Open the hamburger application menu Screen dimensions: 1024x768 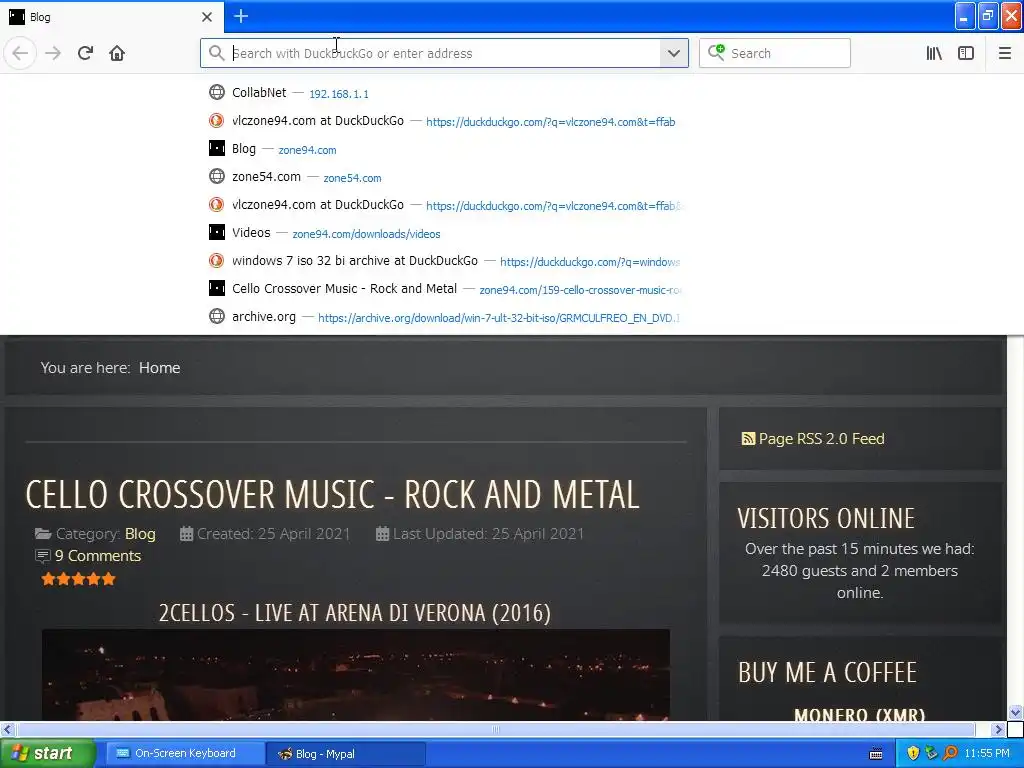tap(1004, 53)
